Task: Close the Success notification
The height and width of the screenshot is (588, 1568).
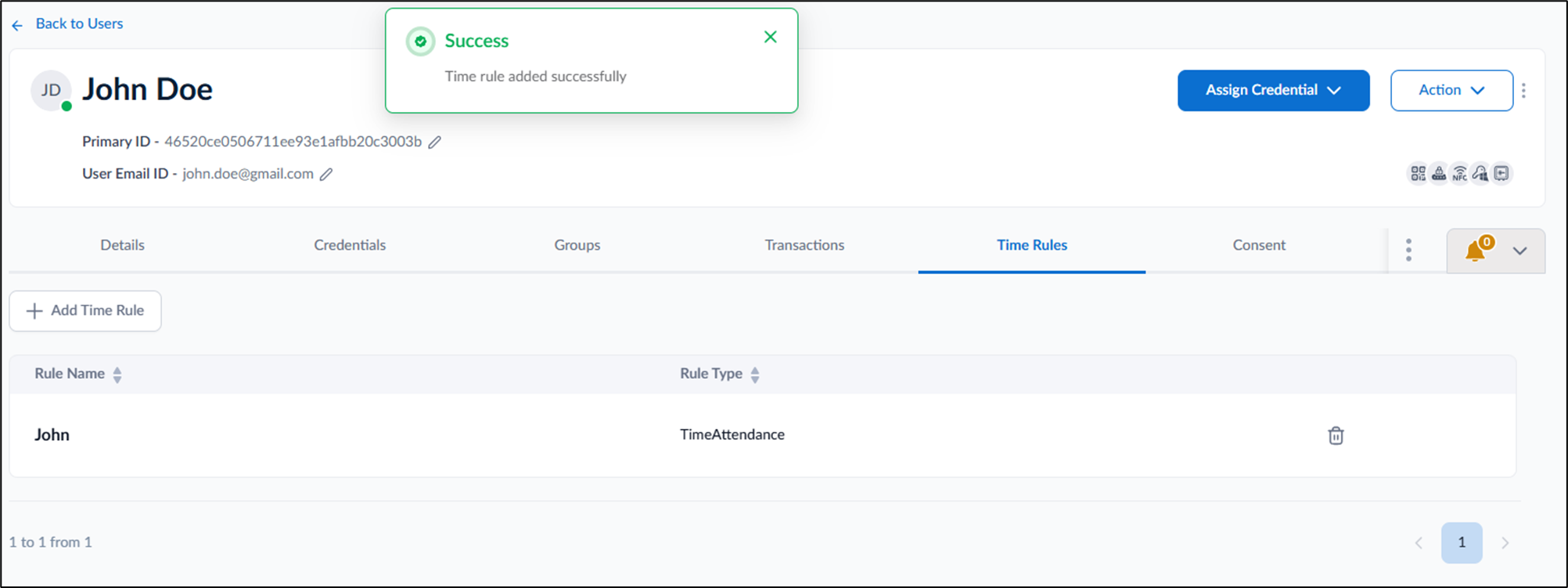Action: [x=771, y=37]
